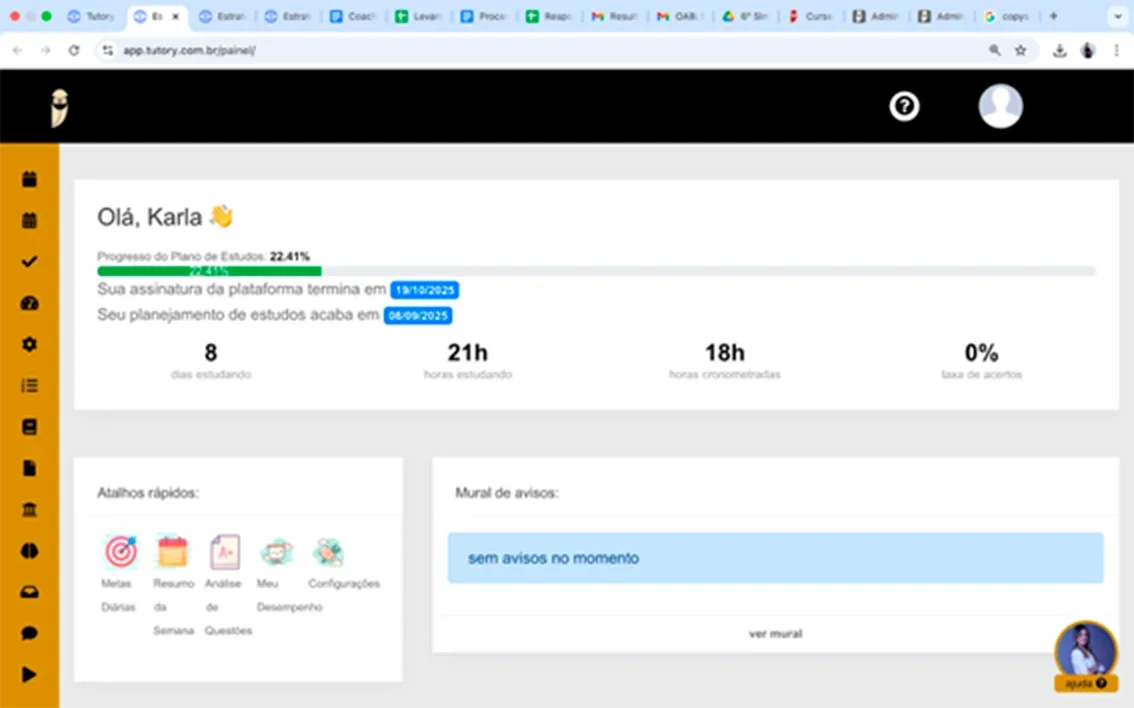Open the Meu Desempenho shortcut
The image size is (1134, 708).
276,551
